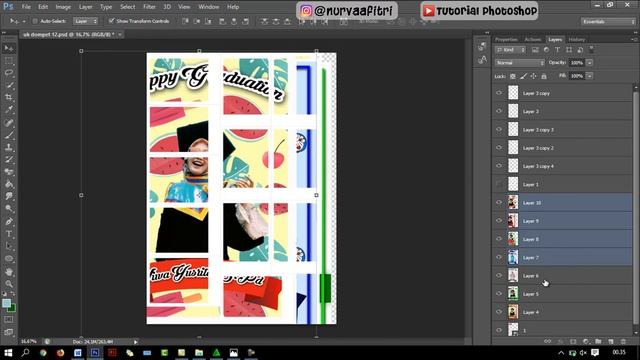Select the Move tool
The width and height of the screenshot is (640, 360).
(x=9, y=49)
